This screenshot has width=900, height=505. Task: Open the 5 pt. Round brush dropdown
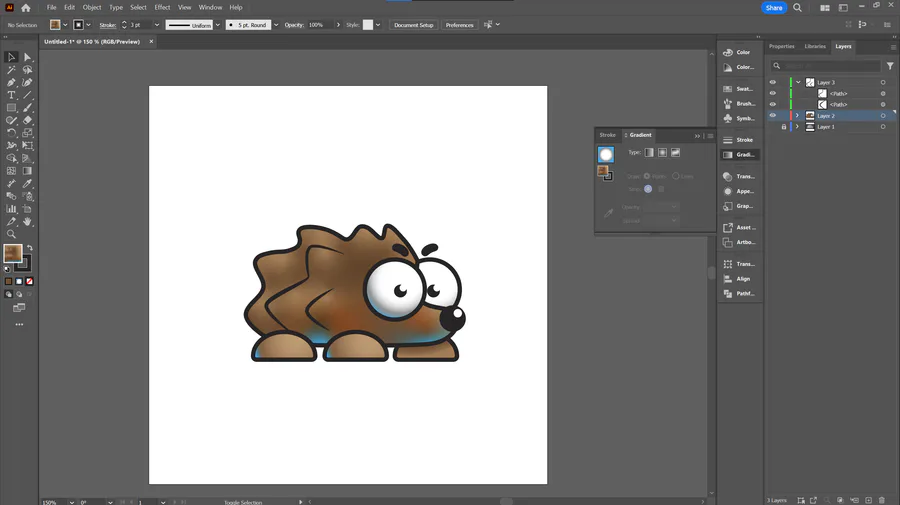276,25
